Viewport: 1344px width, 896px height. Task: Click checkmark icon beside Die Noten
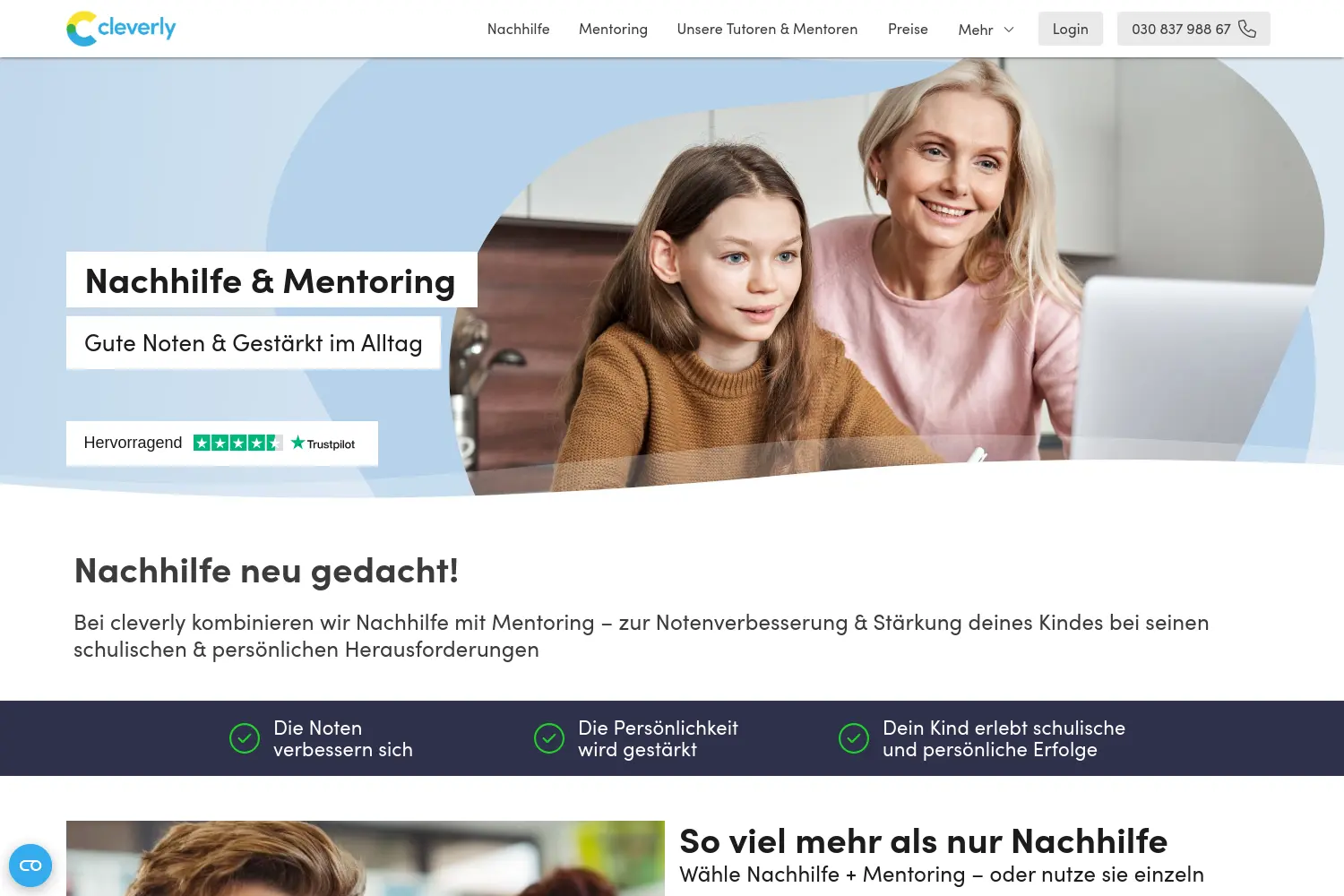click(x=245, y=738)
